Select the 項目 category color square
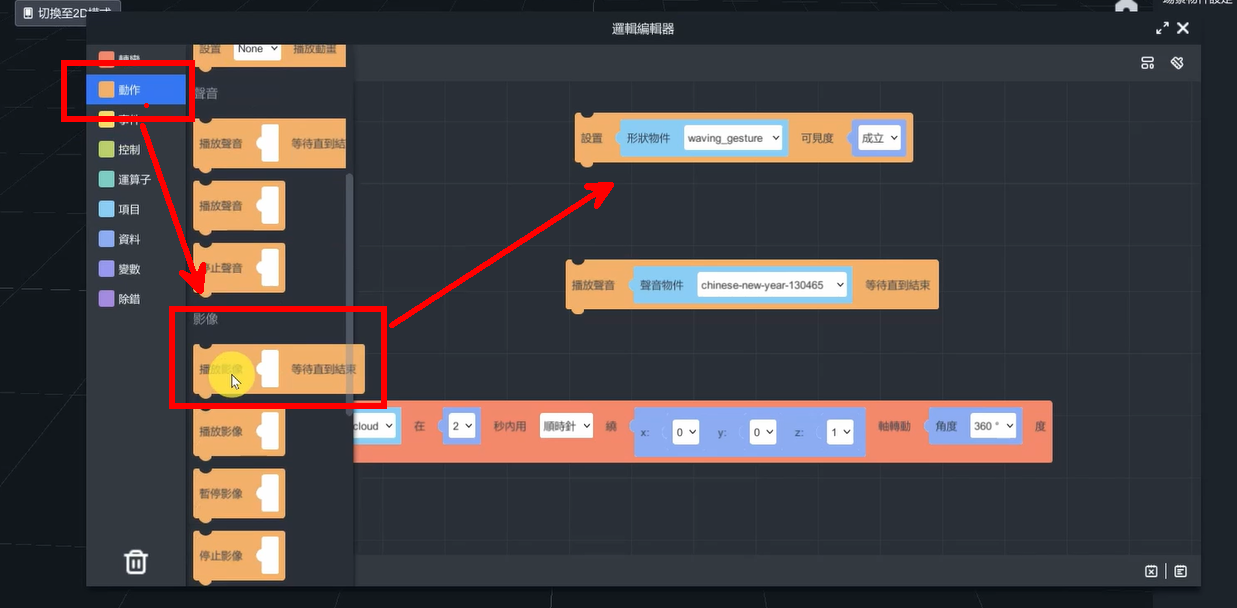Image resolution: width=1237 pixels, height=608 pixels. (x=106, y=210)
